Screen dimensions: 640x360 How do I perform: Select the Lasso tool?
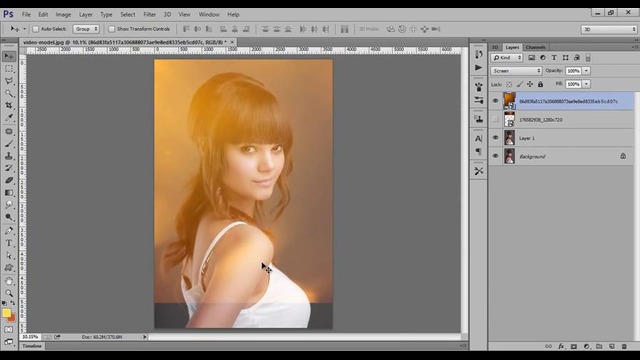pyautogui.click(x=9, y=81)
